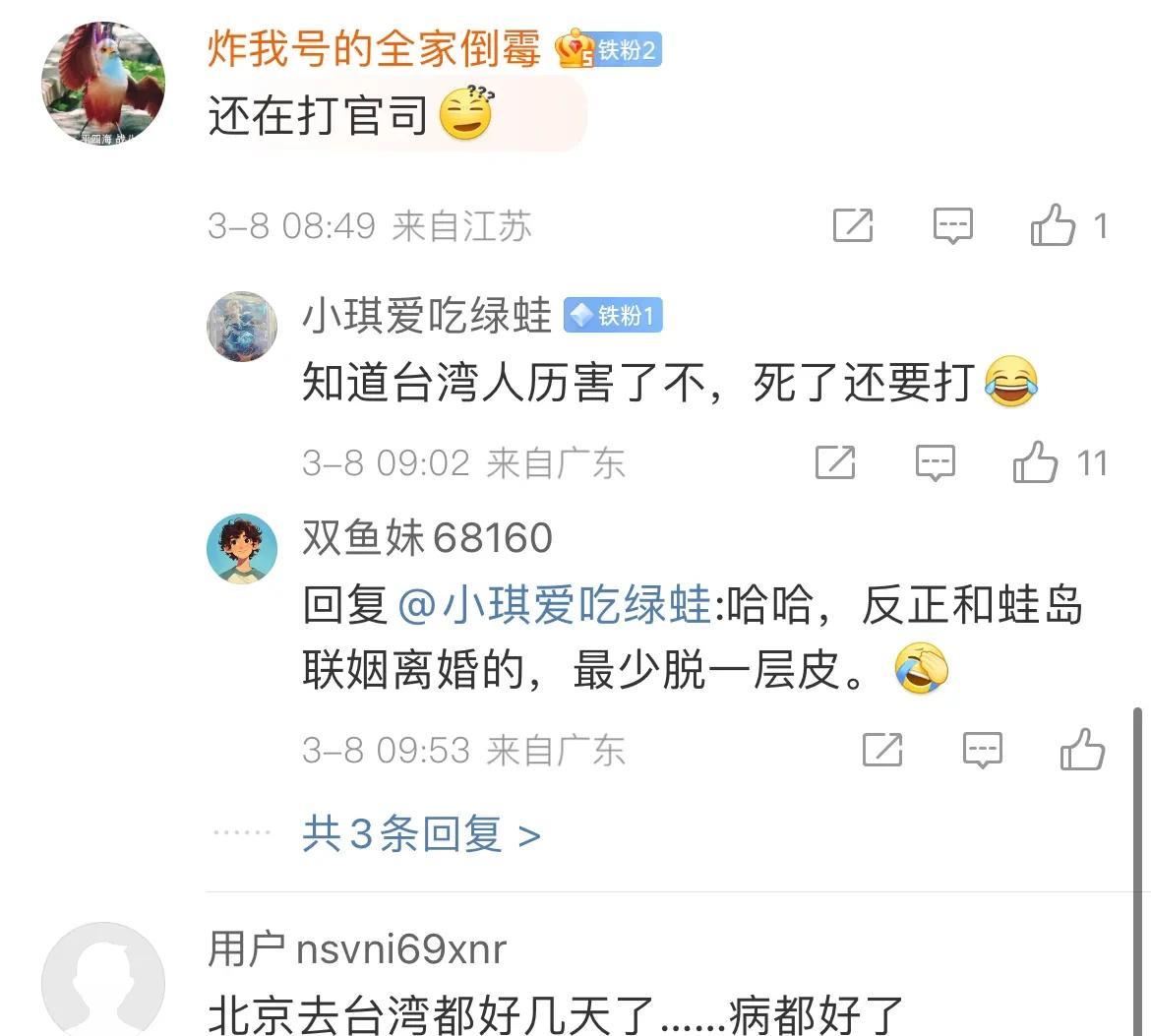Tap 双鱼妹68160's cartoon avatar
Screen dimensions: 1151x1036
coord(241,548)
